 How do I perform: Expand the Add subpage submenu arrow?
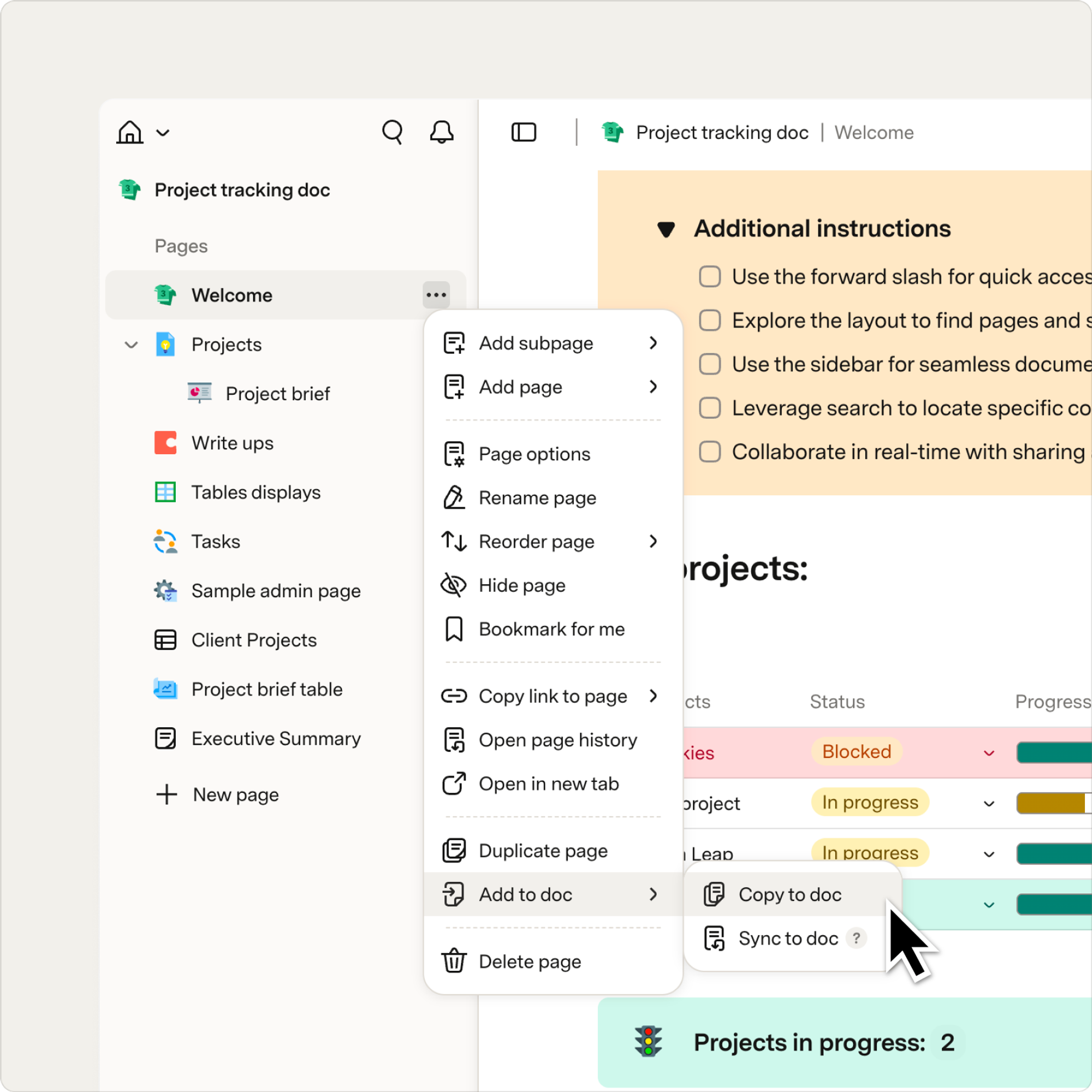(x=654, y=342)
